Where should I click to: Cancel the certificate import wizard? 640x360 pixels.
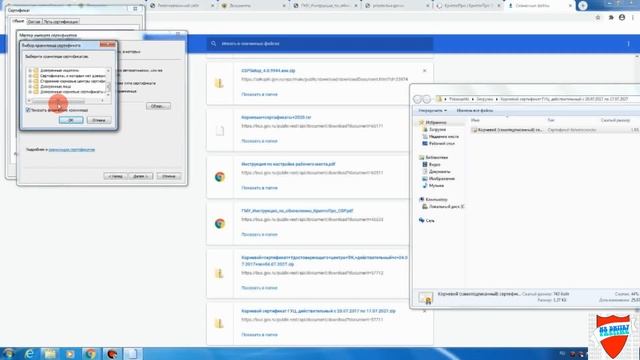pyautogui.click(x=169, y=176)
